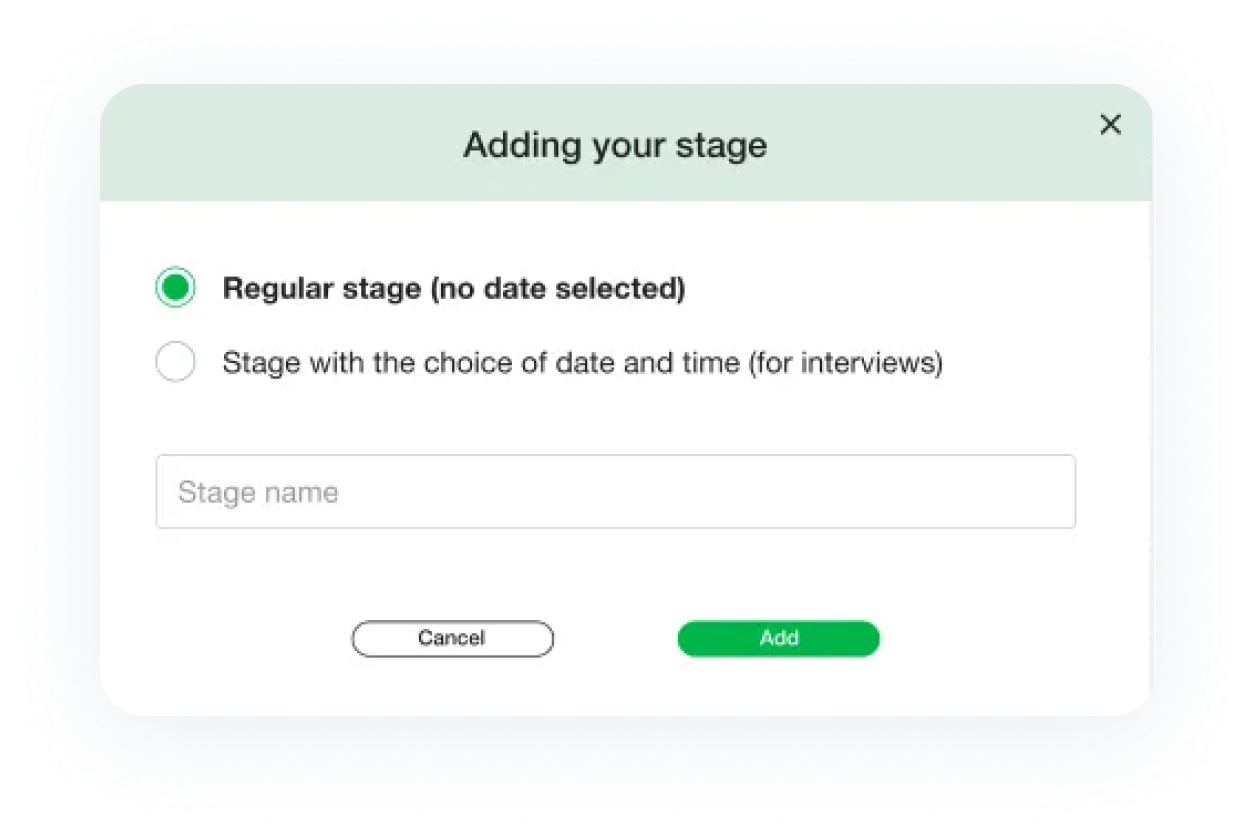
Task: Click the "(for interviews)" text in second option
Action: [845, 362]
